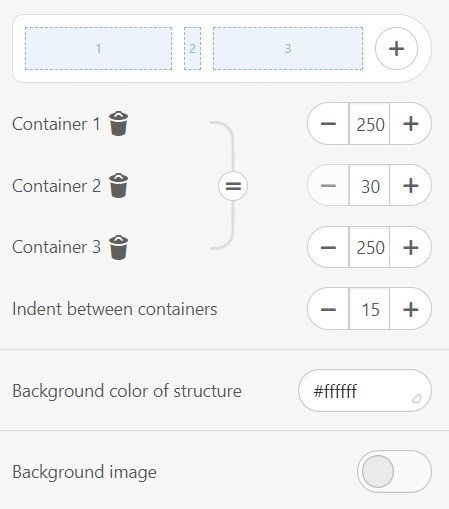
Task: Decrease Container 2 width
Action: pos(328,185)
